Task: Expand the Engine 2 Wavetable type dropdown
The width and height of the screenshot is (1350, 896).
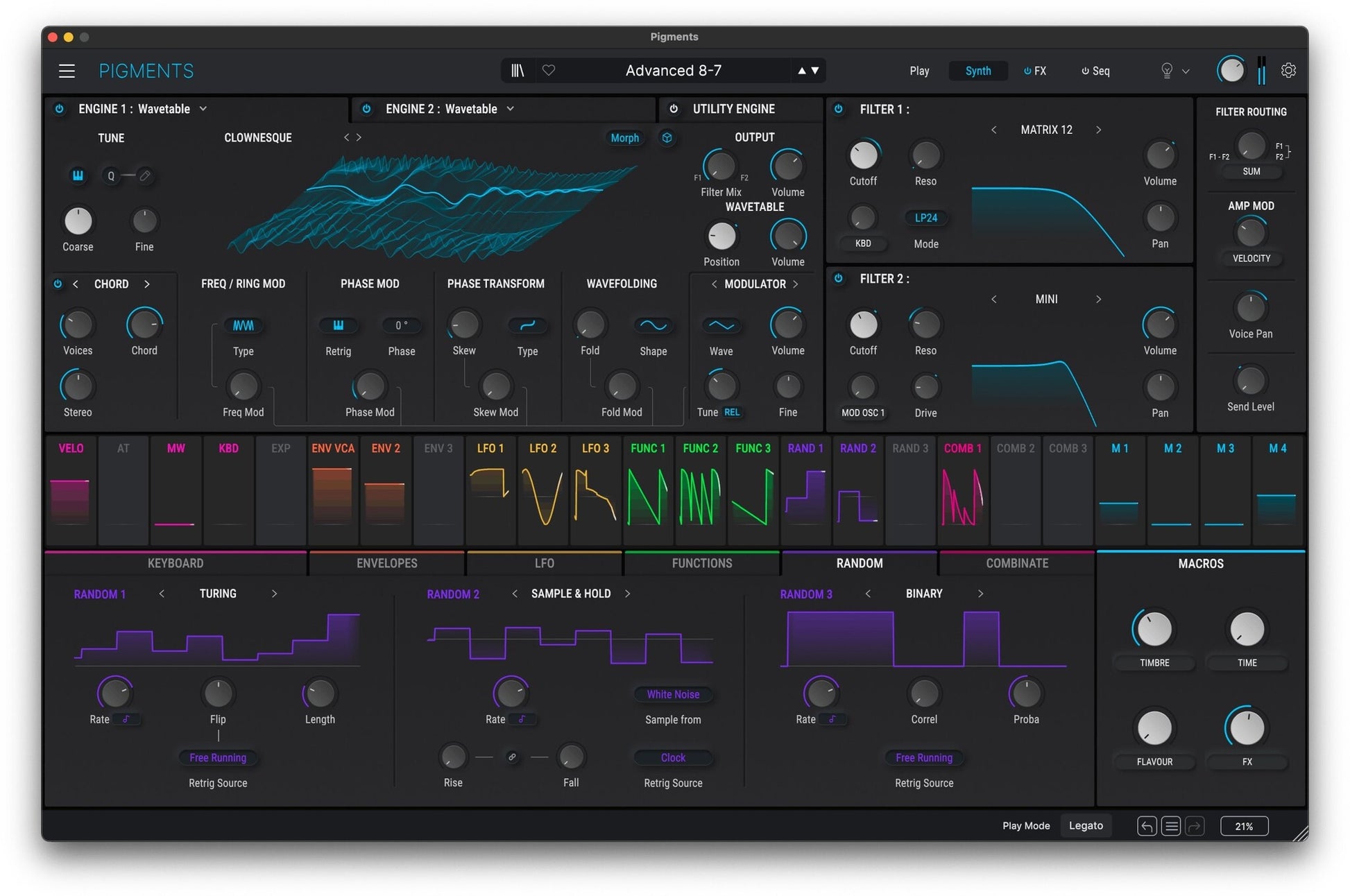Action: [511, 109]
